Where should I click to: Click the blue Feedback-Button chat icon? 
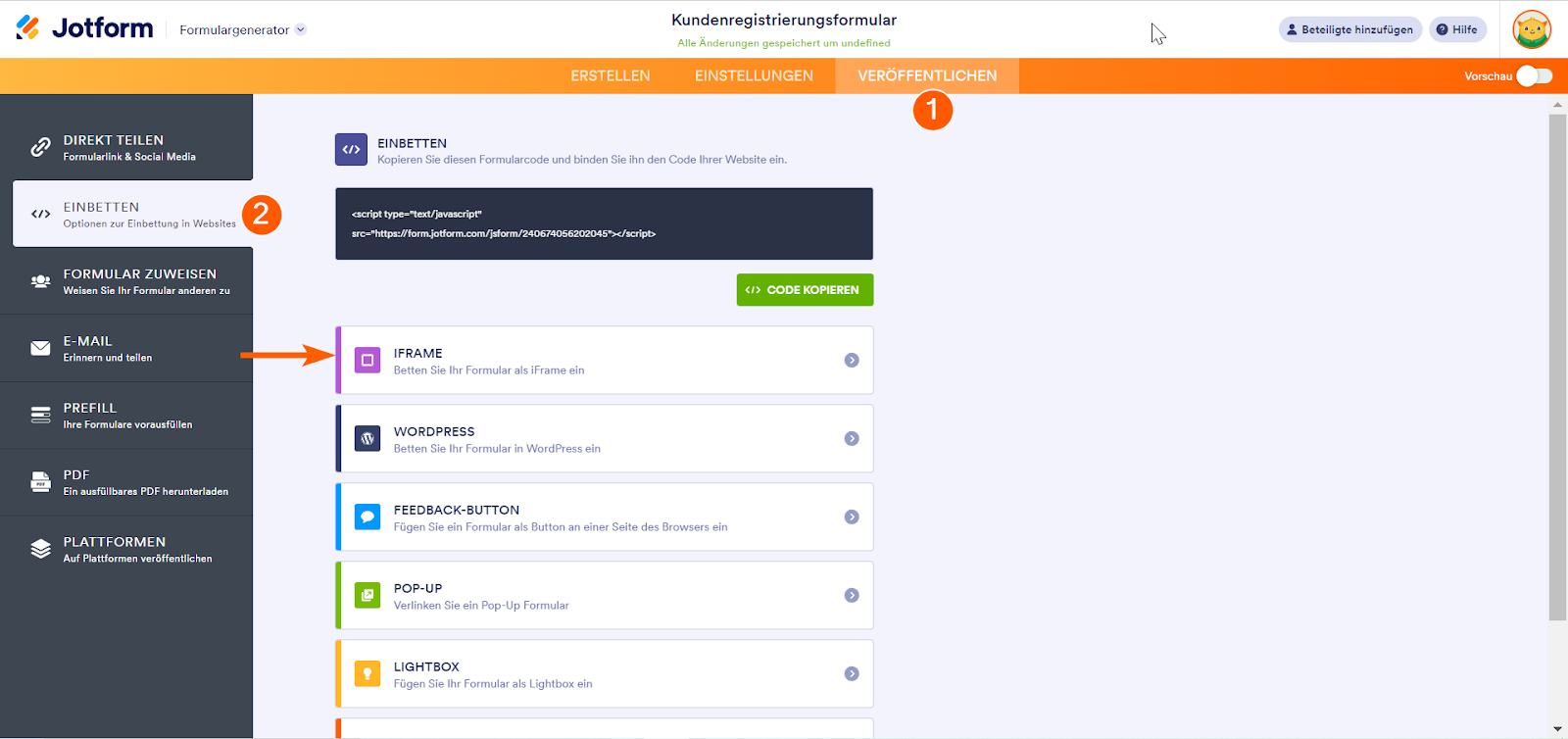(x=367, y=517)
